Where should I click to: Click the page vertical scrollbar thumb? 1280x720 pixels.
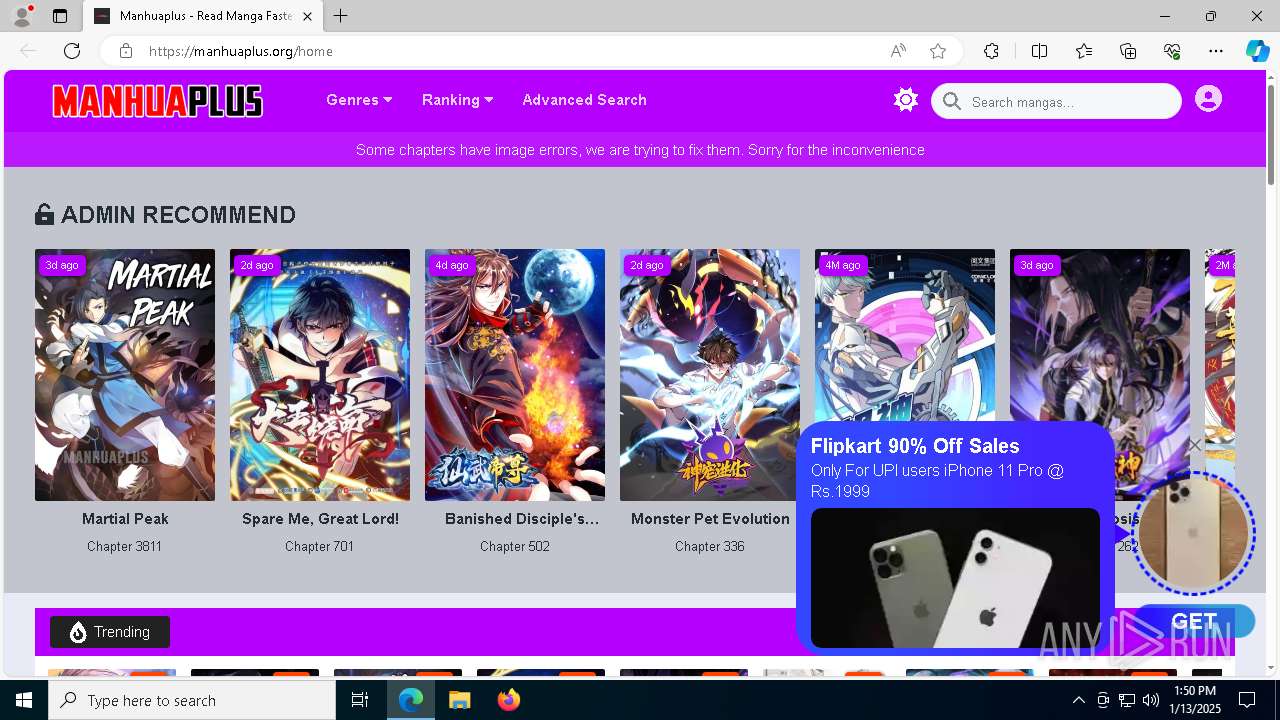tap(1271, 135)
